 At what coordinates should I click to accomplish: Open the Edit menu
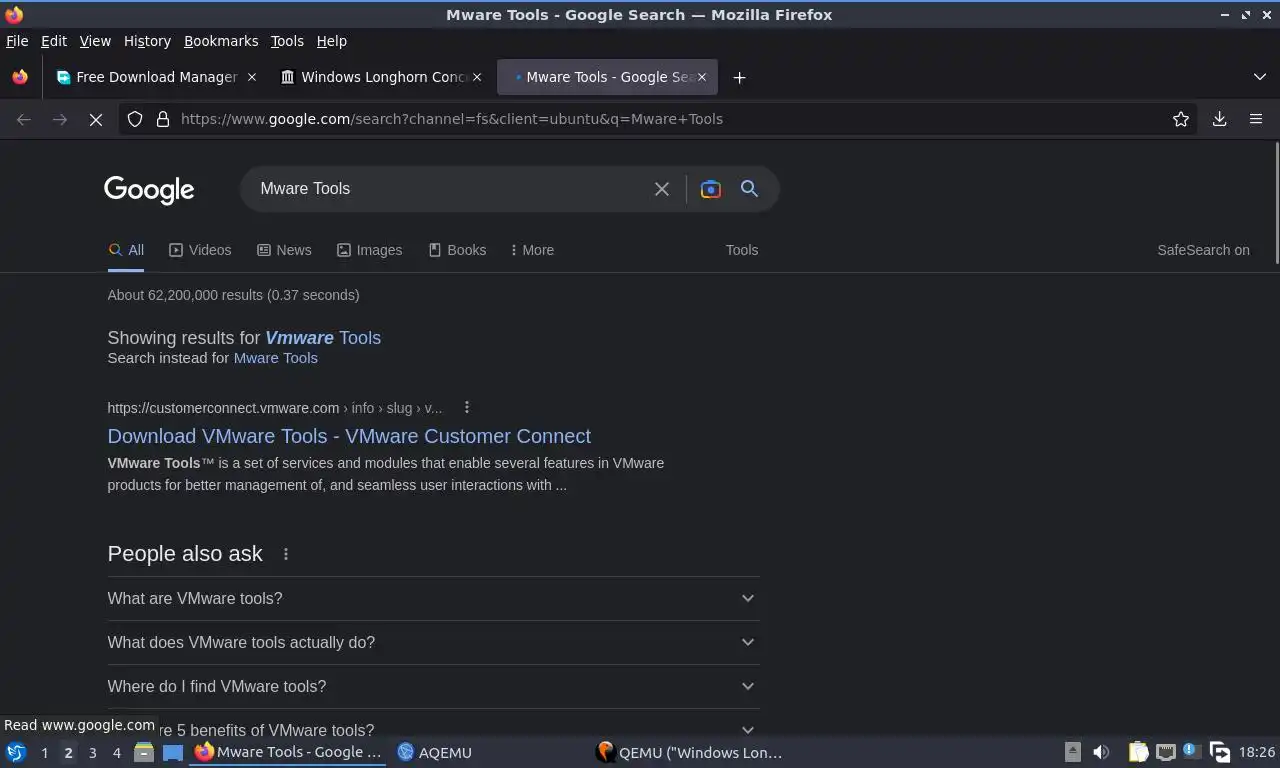pyautogui.click(x=54, y=41)
